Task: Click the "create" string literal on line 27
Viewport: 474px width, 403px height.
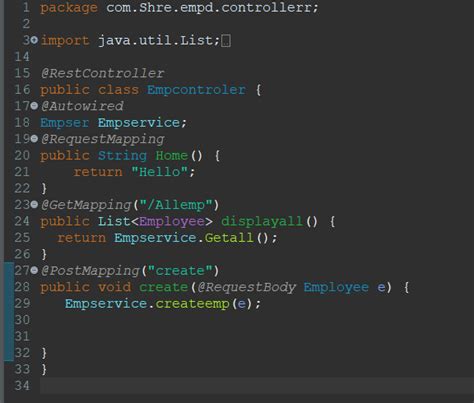Action: click(180, 270)
